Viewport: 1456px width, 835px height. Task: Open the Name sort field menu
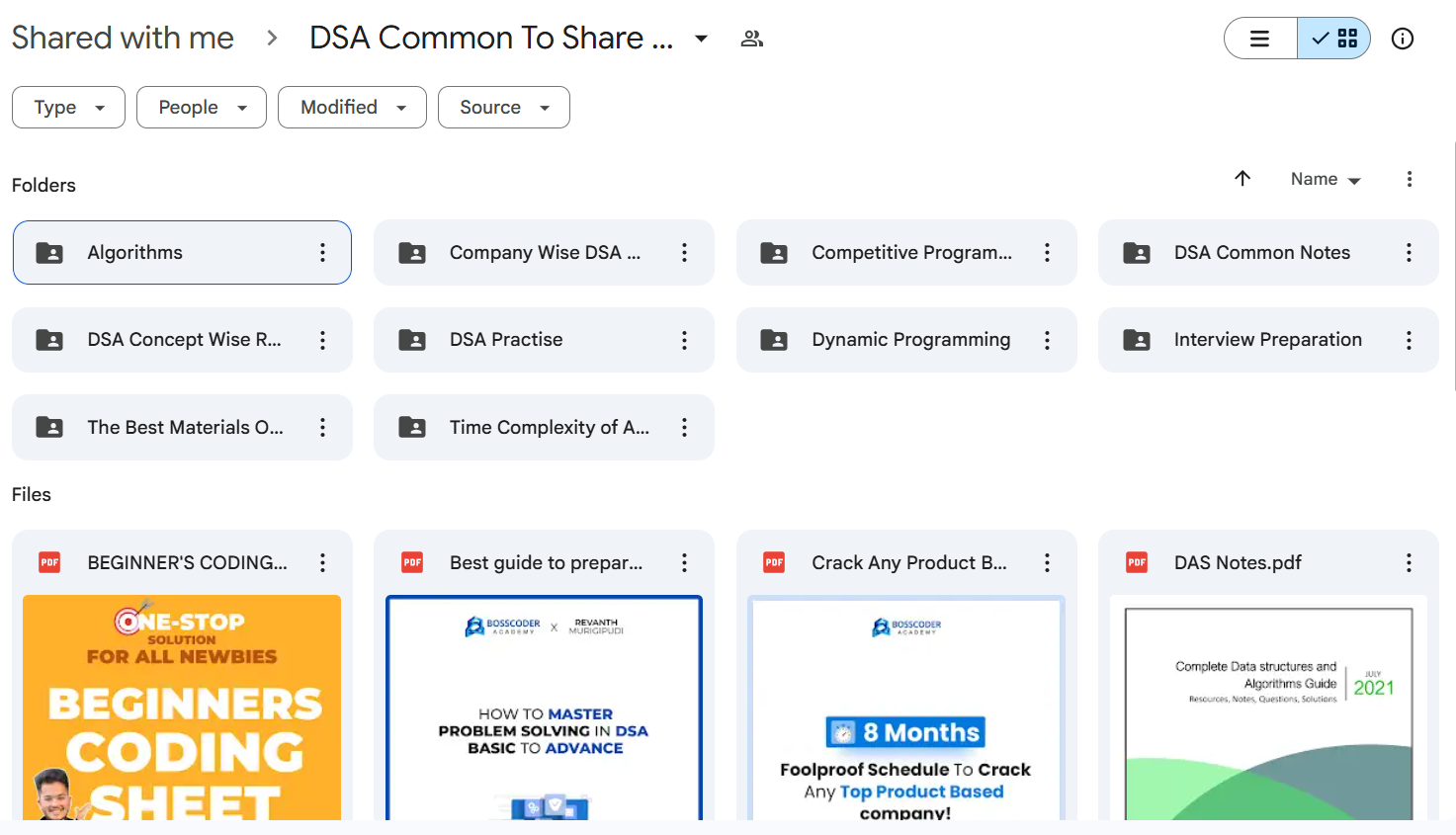(1325, 179)
